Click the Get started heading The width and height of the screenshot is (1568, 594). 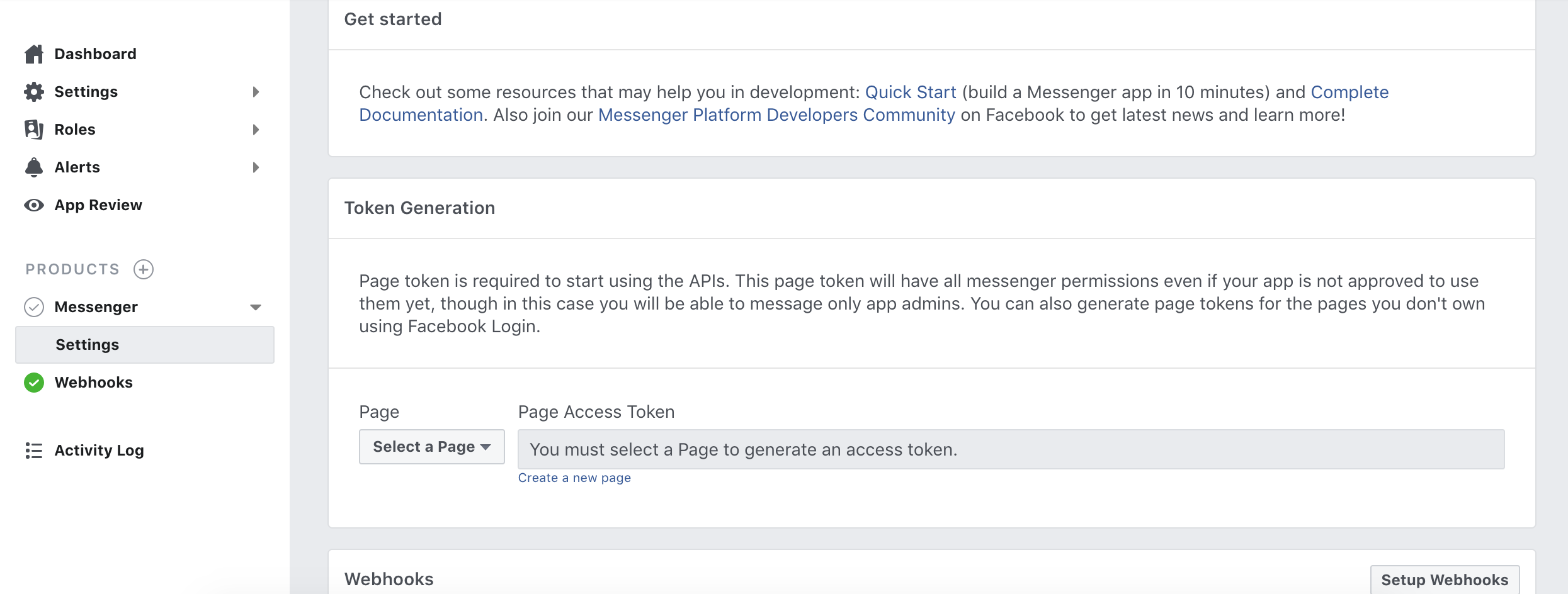393,19
